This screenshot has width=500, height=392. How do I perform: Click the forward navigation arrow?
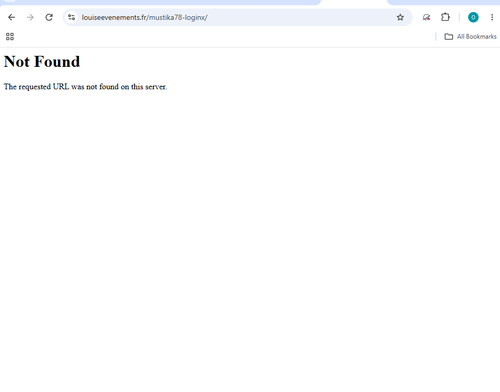(x=30, y=17)
